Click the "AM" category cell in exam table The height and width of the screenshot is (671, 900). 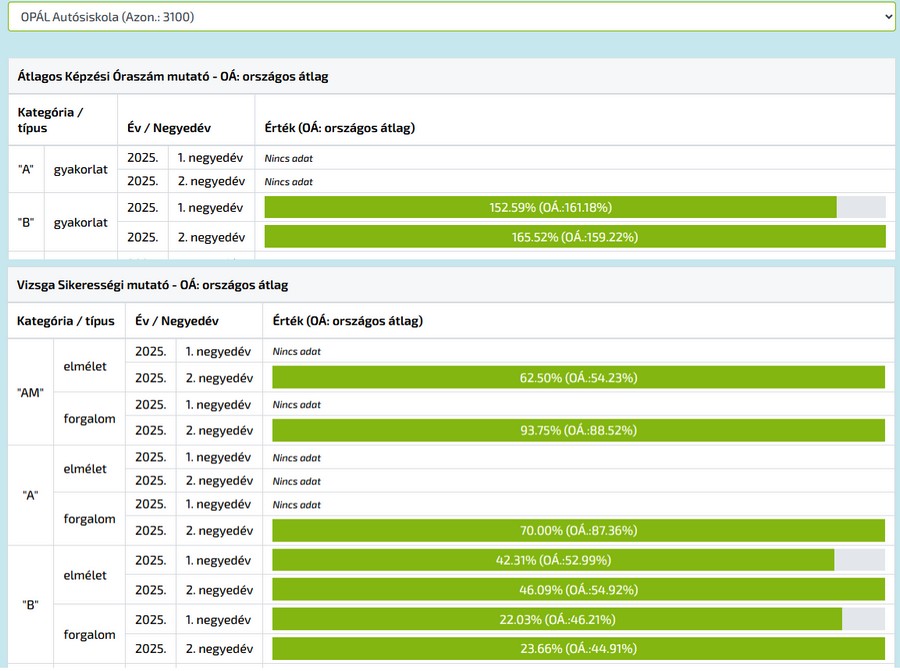click(31, 392)
